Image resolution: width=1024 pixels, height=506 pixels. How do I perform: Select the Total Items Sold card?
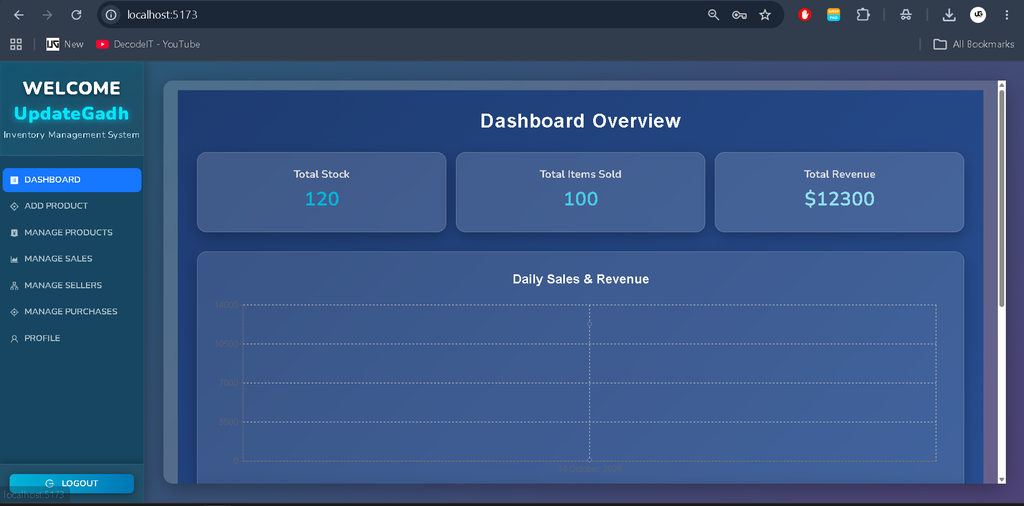pyautogui.click(x=581, y=192)
